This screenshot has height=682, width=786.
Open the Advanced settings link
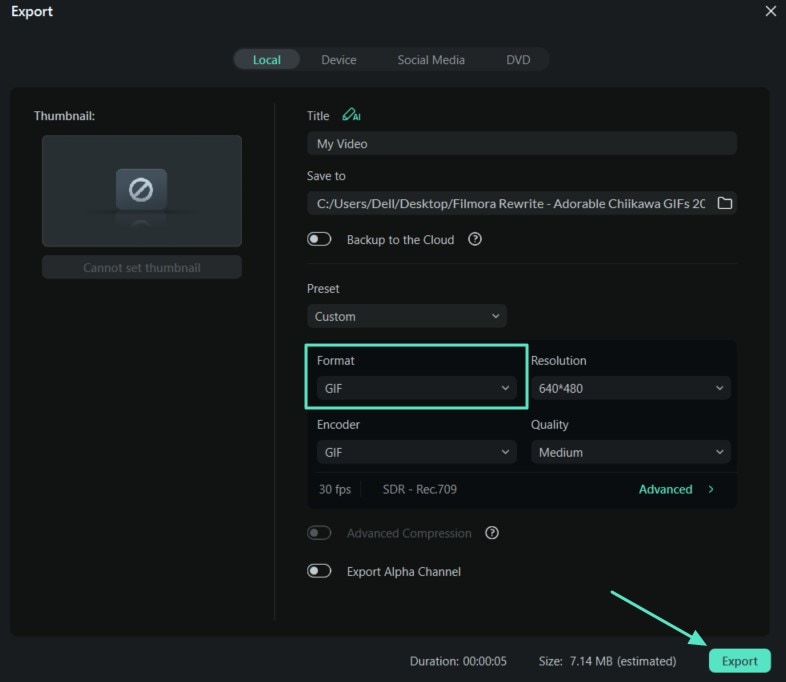[x=665, y=489]
